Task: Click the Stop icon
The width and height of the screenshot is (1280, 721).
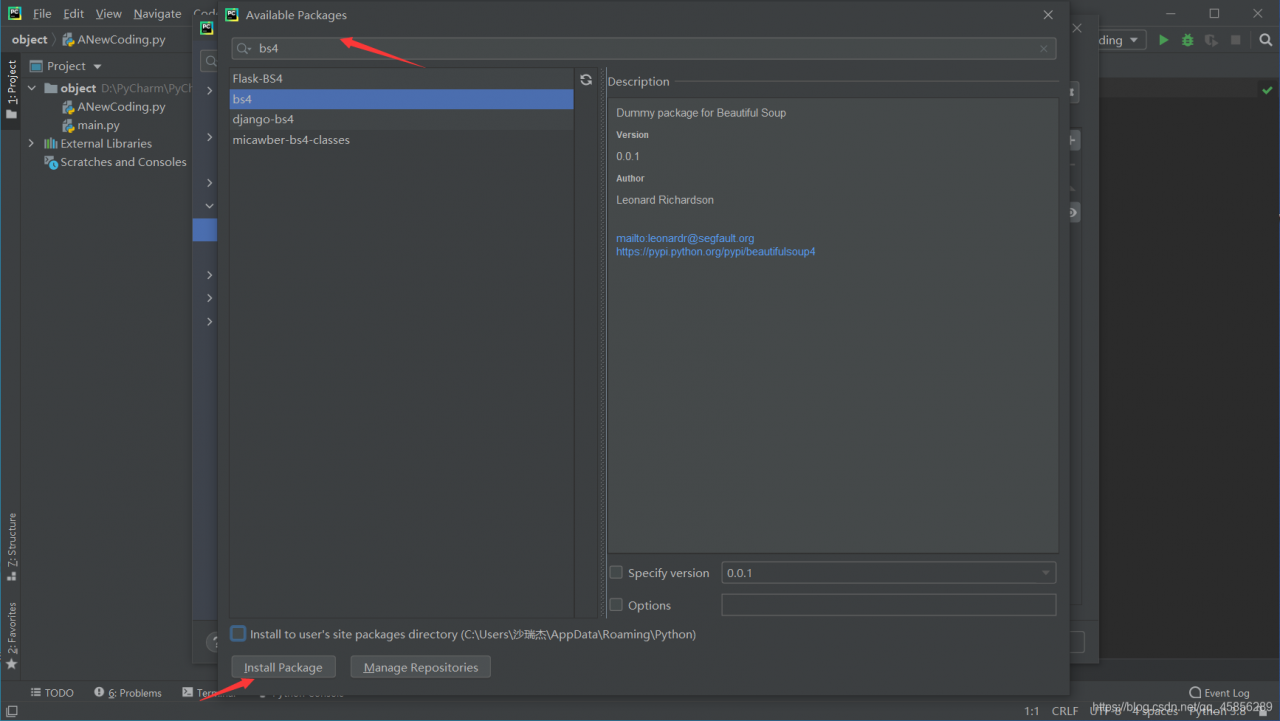Action: click(x=1236, y=40)
